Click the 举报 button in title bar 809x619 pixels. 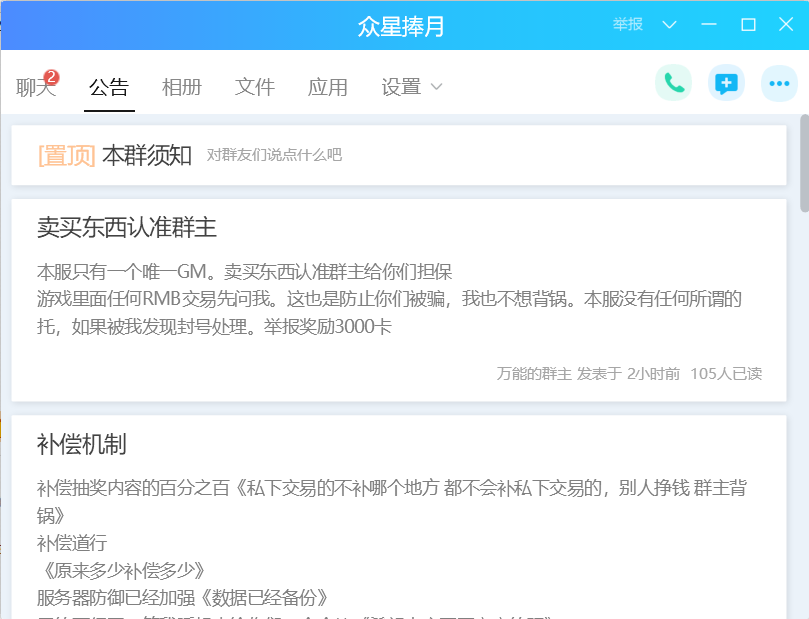point(628,24)
